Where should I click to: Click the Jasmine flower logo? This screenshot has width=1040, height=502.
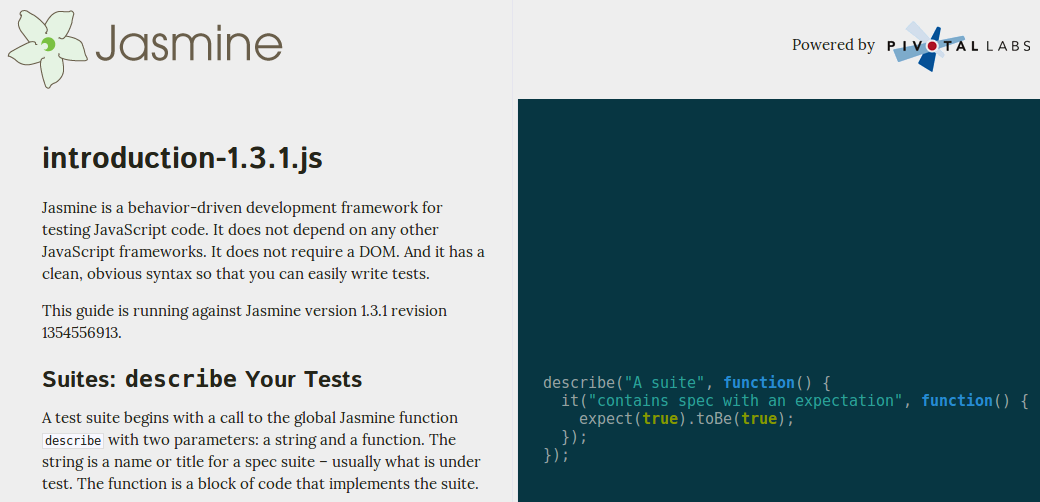pos(48,49)
